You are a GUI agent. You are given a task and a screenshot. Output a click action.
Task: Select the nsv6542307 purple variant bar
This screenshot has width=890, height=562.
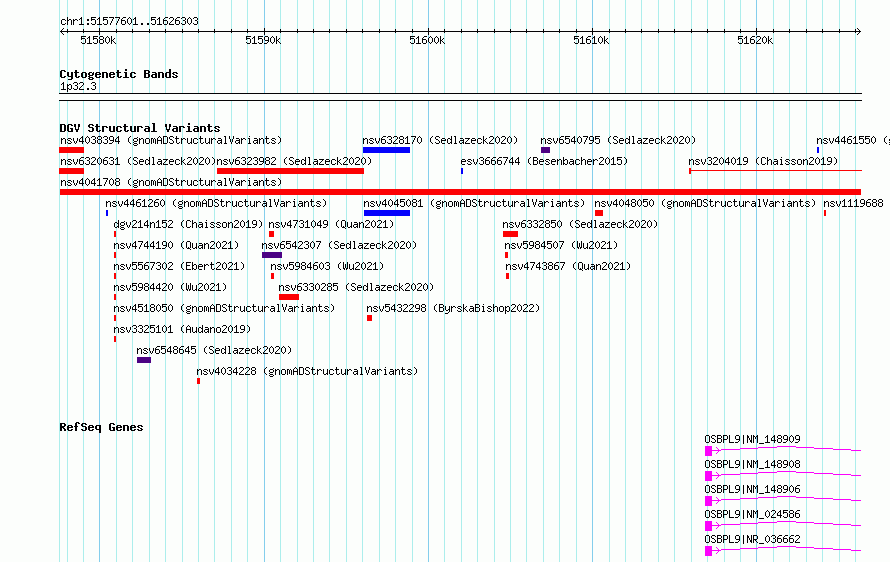(x=272, y=255)
